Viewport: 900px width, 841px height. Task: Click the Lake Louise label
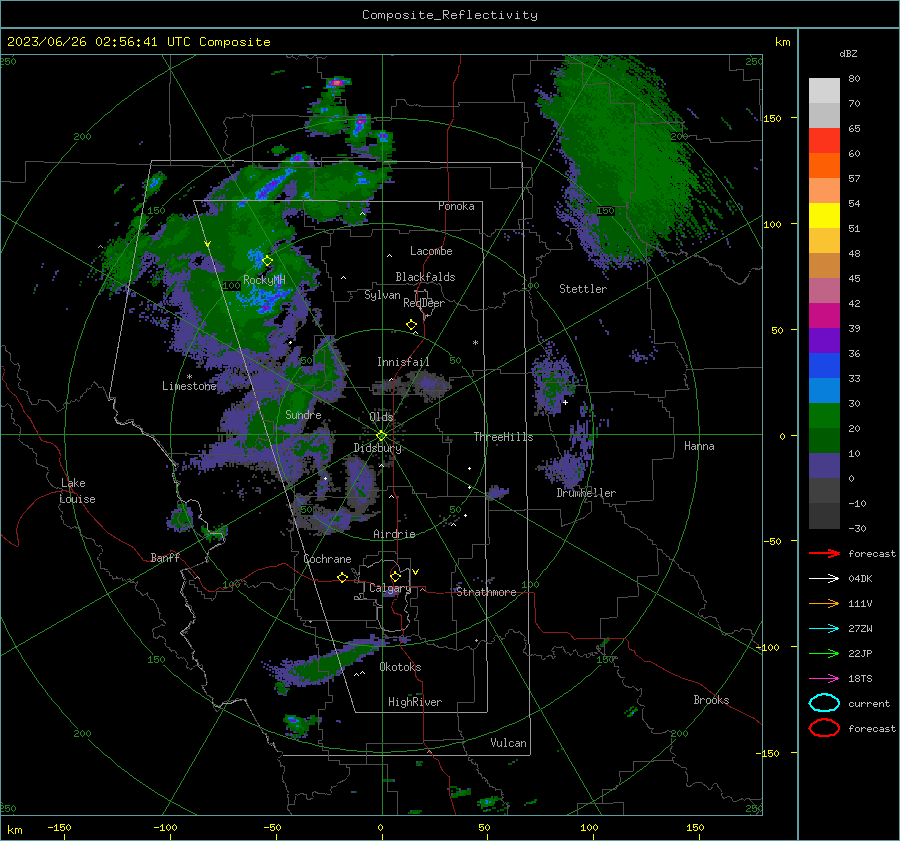pyautogui.click(x=77, y=491)
